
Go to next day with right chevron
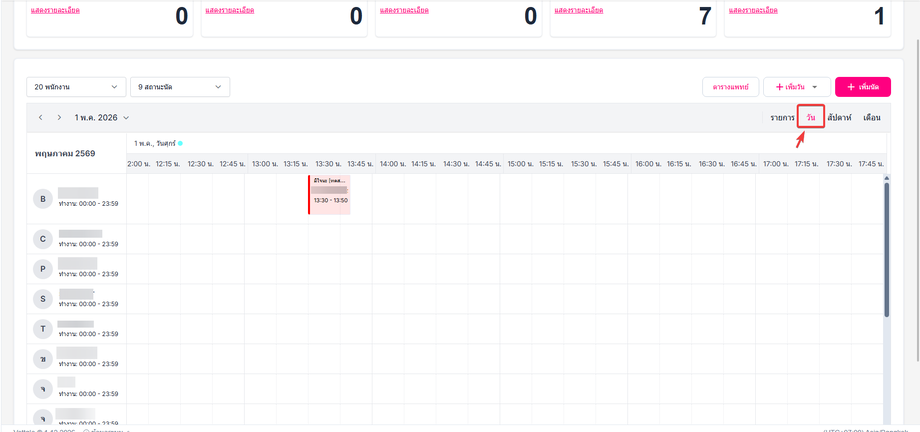coord(59,117)
